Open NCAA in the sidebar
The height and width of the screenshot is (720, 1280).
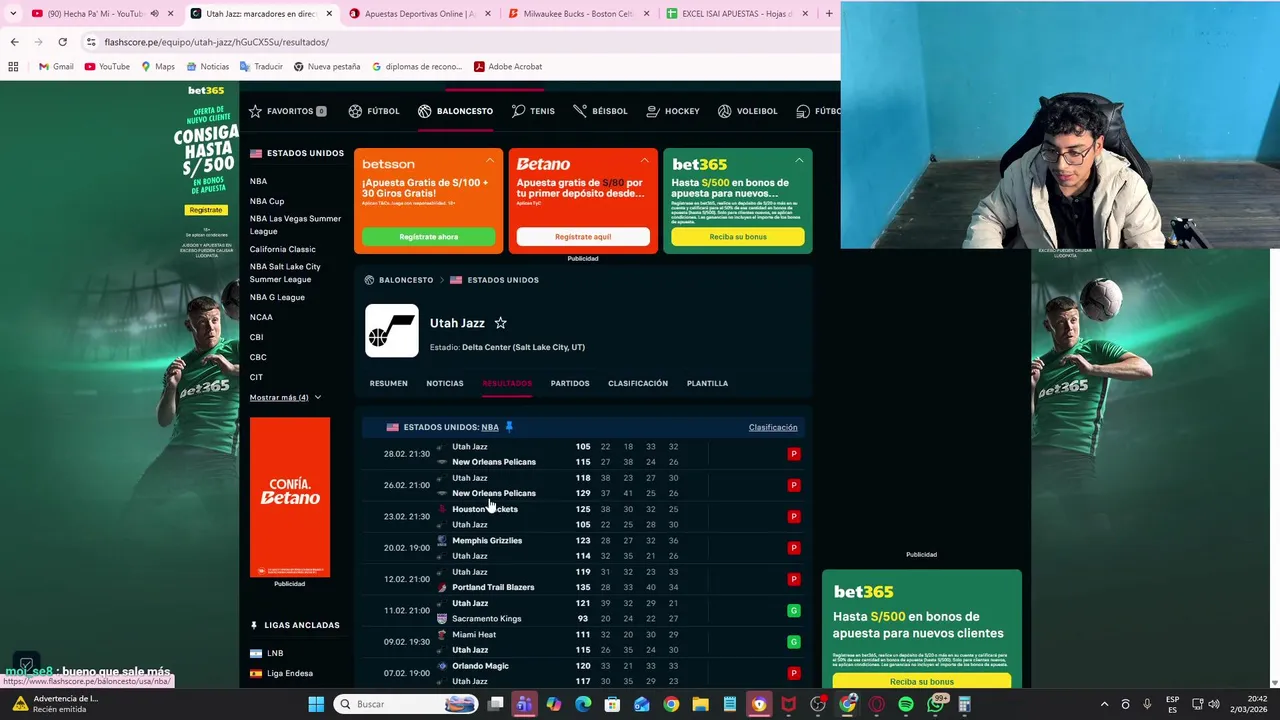261,317
